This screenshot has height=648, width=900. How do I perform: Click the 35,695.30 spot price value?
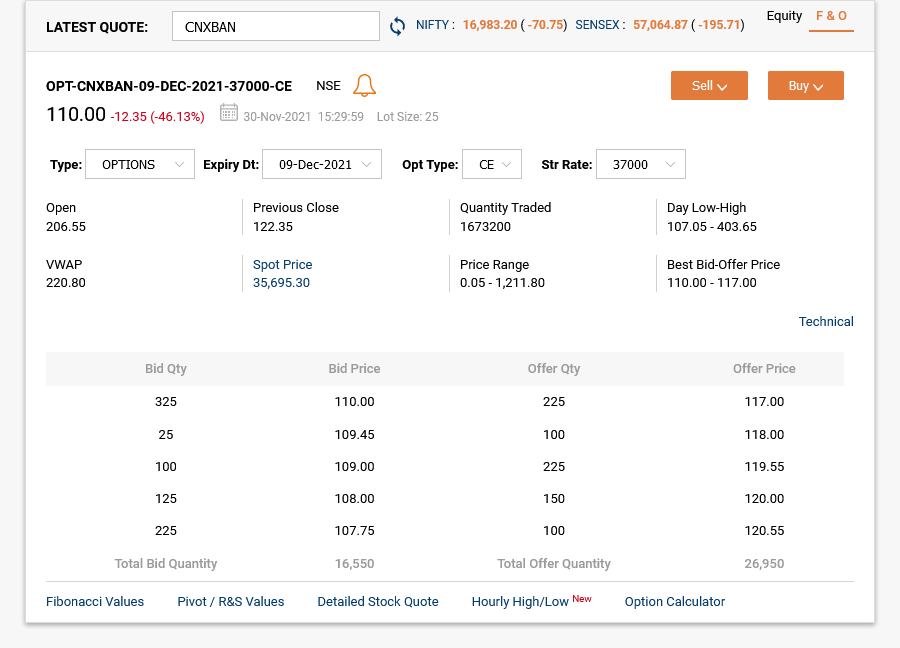click(x=281, y=283)
